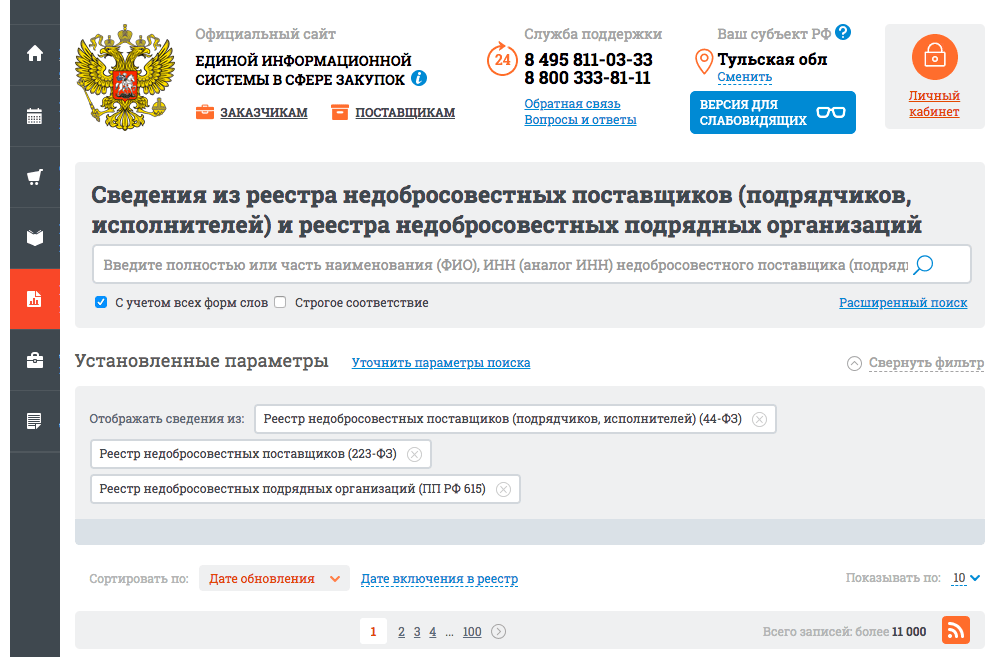Remove the 44-ФЗ registry filter tag

point(759,419)
